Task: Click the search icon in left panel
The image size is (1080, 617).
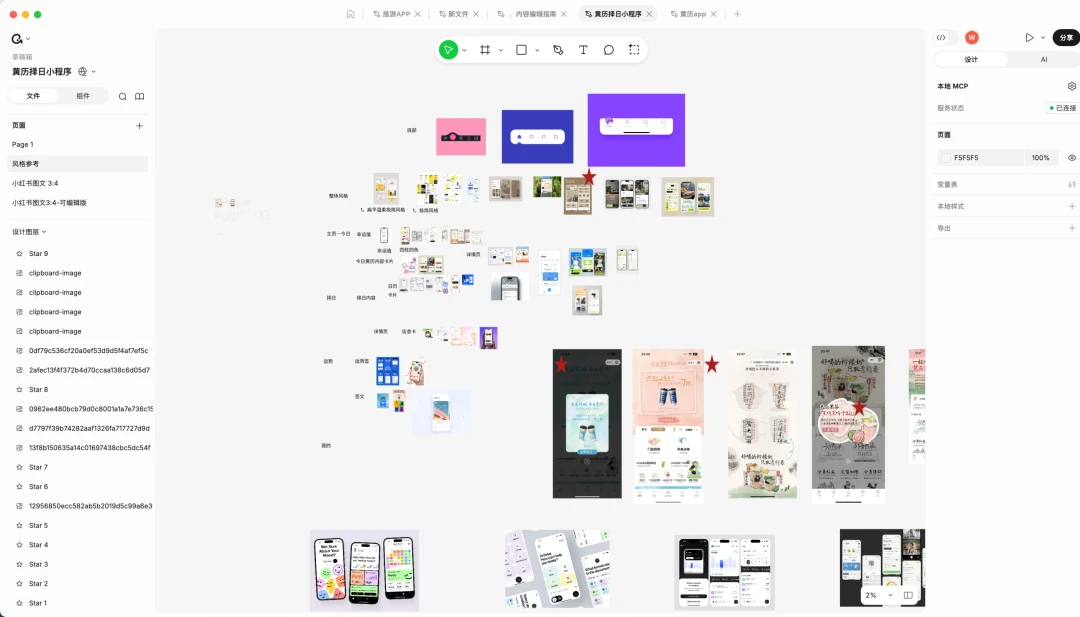Action: (x=123, y=96)
